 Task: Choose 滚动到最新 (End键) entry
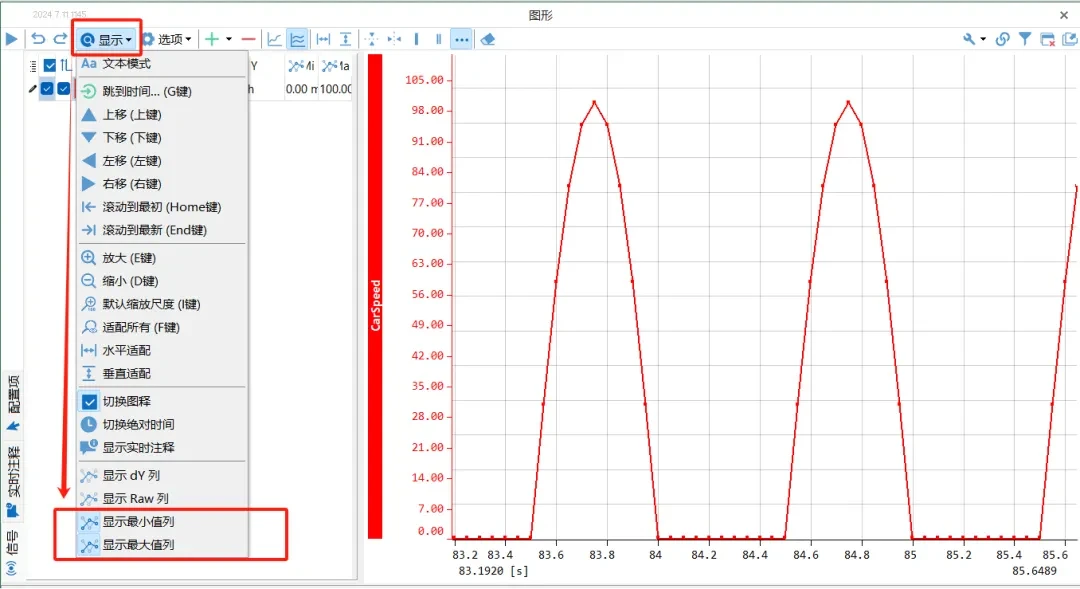(x=163, y=230)
